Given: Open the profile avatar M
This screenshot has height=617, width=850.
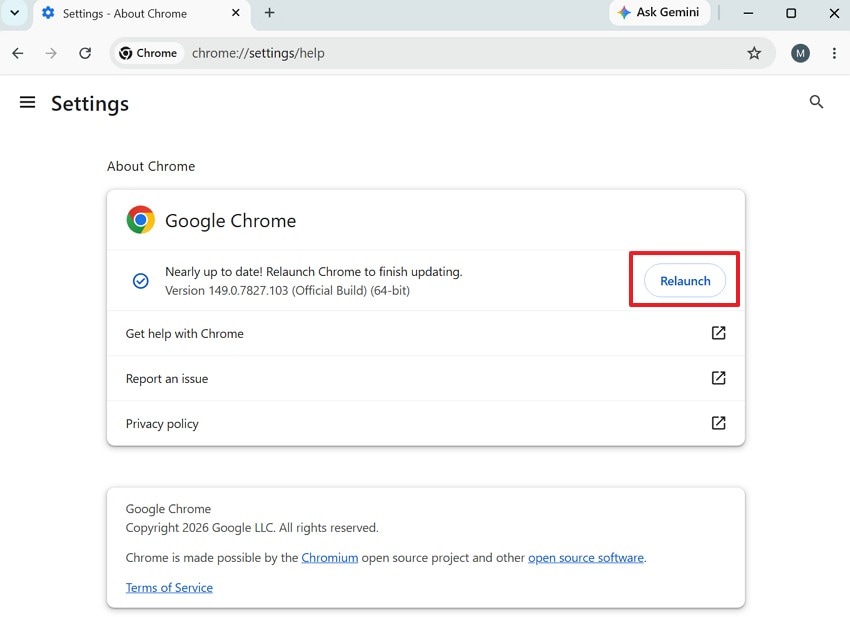Looking at the screenshot, I should click(x=800, y=53).
